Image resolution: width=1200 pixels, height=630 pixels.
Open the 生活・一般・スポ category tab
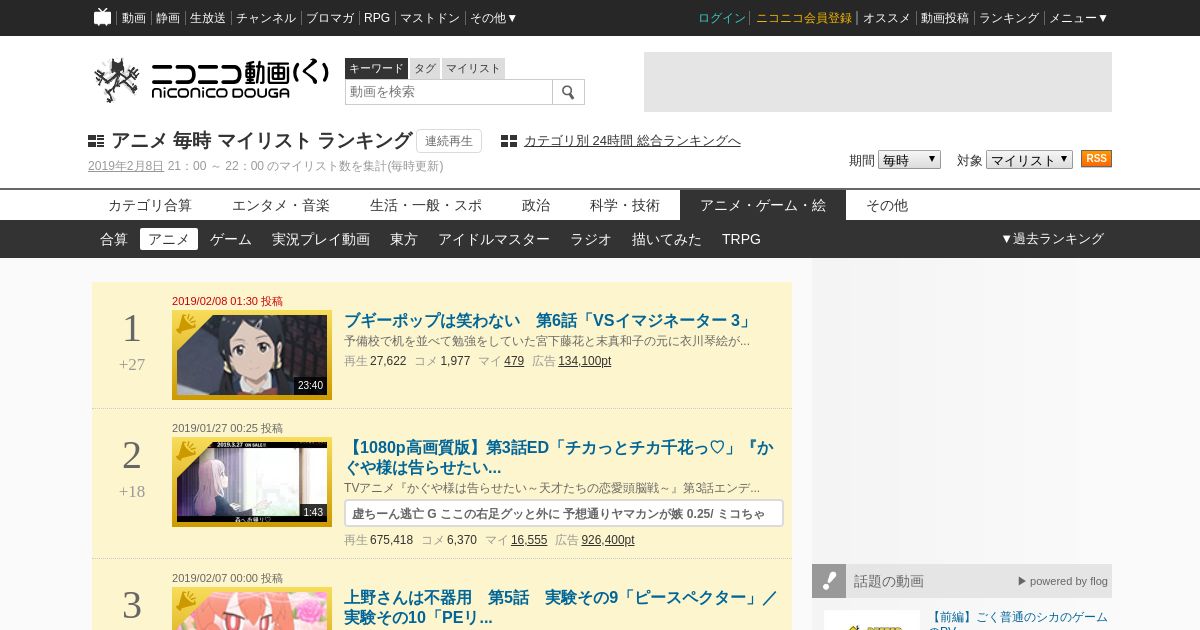coord(426,205)
